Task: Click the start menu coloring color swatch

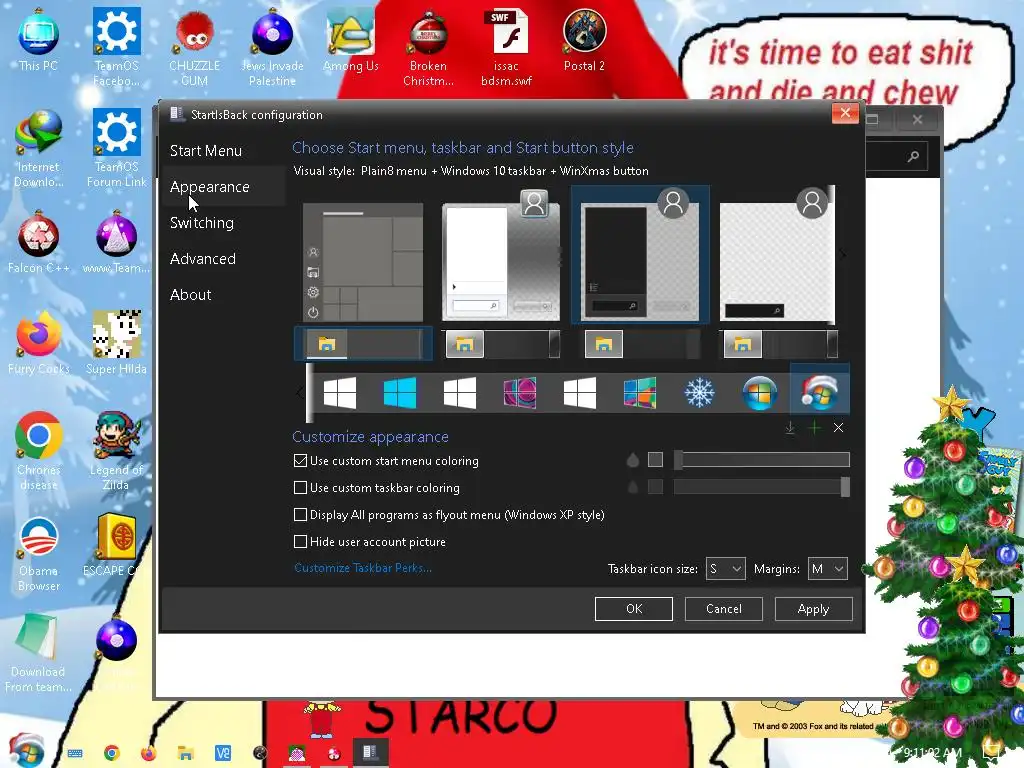Action: coord(655,460)
